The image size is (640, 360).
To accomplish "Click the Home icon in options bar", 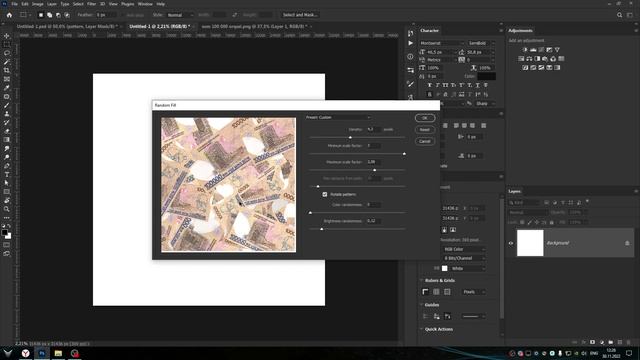I will 9,15.
